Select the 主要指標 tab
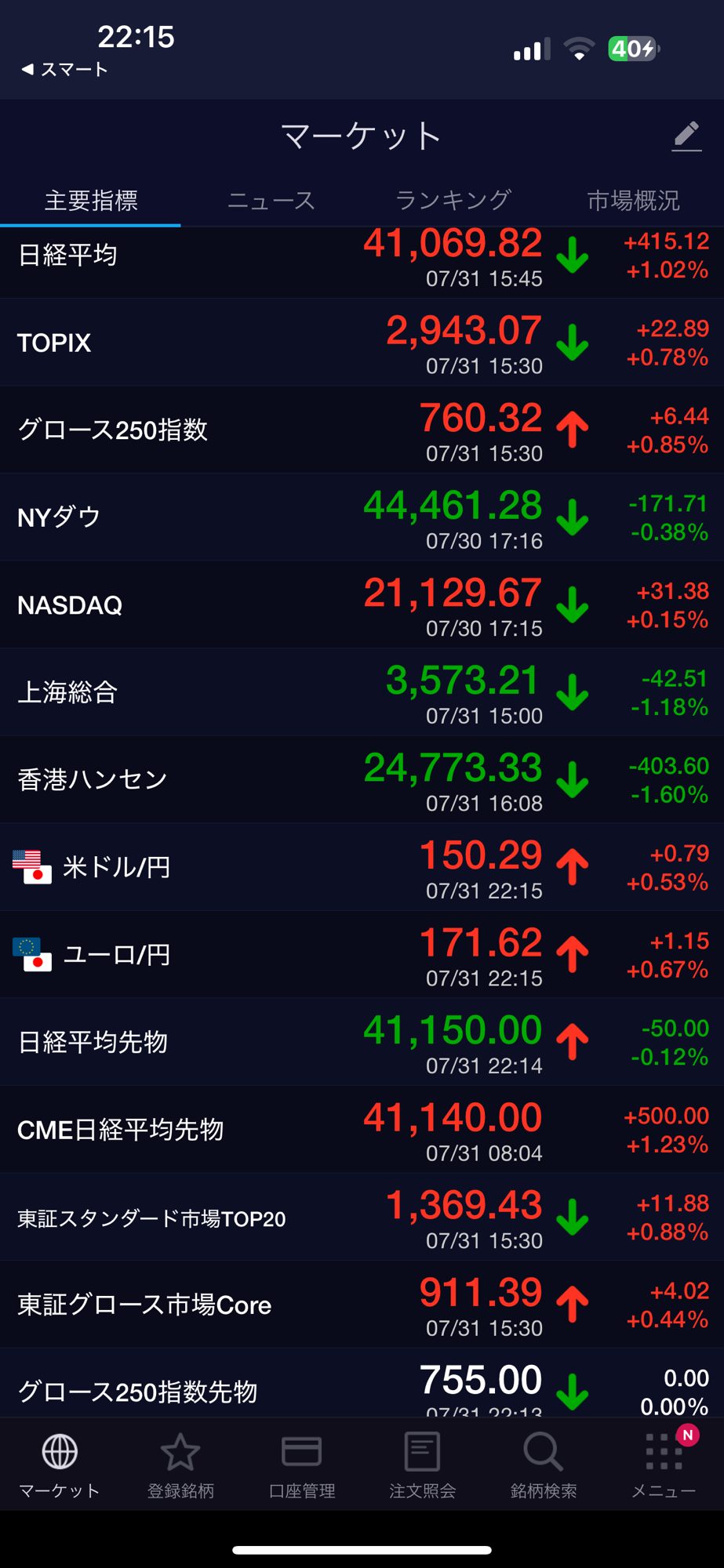724x1568 pixels. [91, 201]
